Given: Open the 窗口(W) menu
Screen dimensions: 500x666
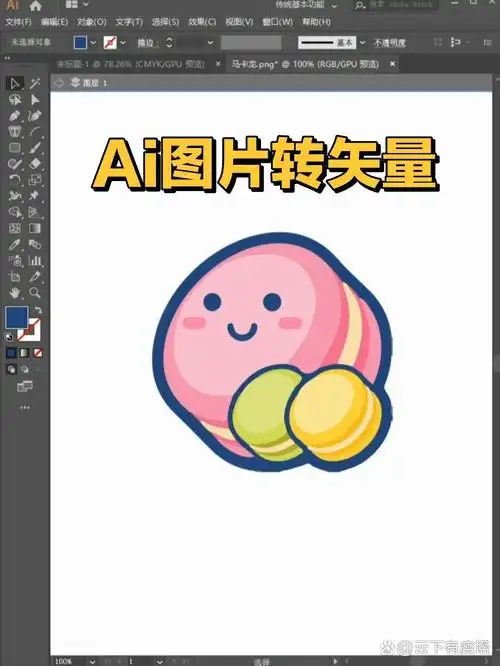Looking at the screenshot, I should pyautogui.click(x=277, y=22).
